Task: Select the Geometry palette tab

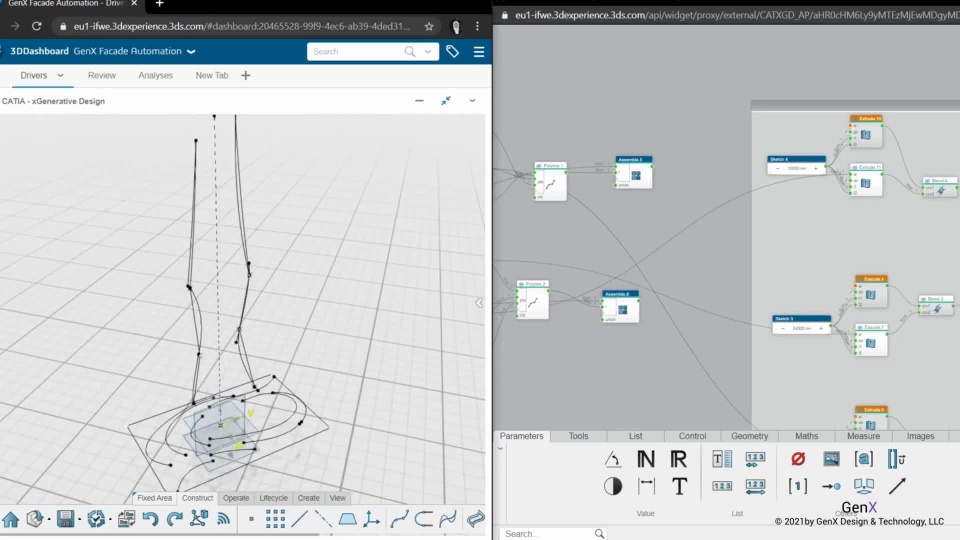Action: pyautogui.click(x=749, y=436)
